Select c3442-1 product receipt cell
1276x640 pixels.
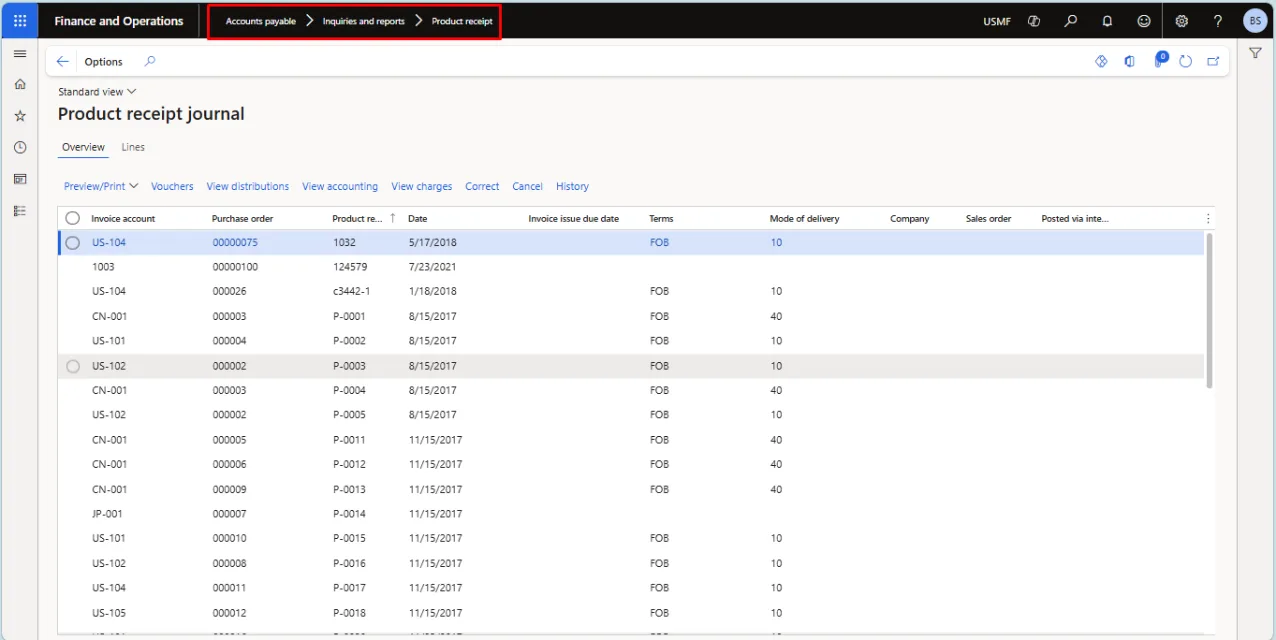pyautogui.click(x=352, y=291)
